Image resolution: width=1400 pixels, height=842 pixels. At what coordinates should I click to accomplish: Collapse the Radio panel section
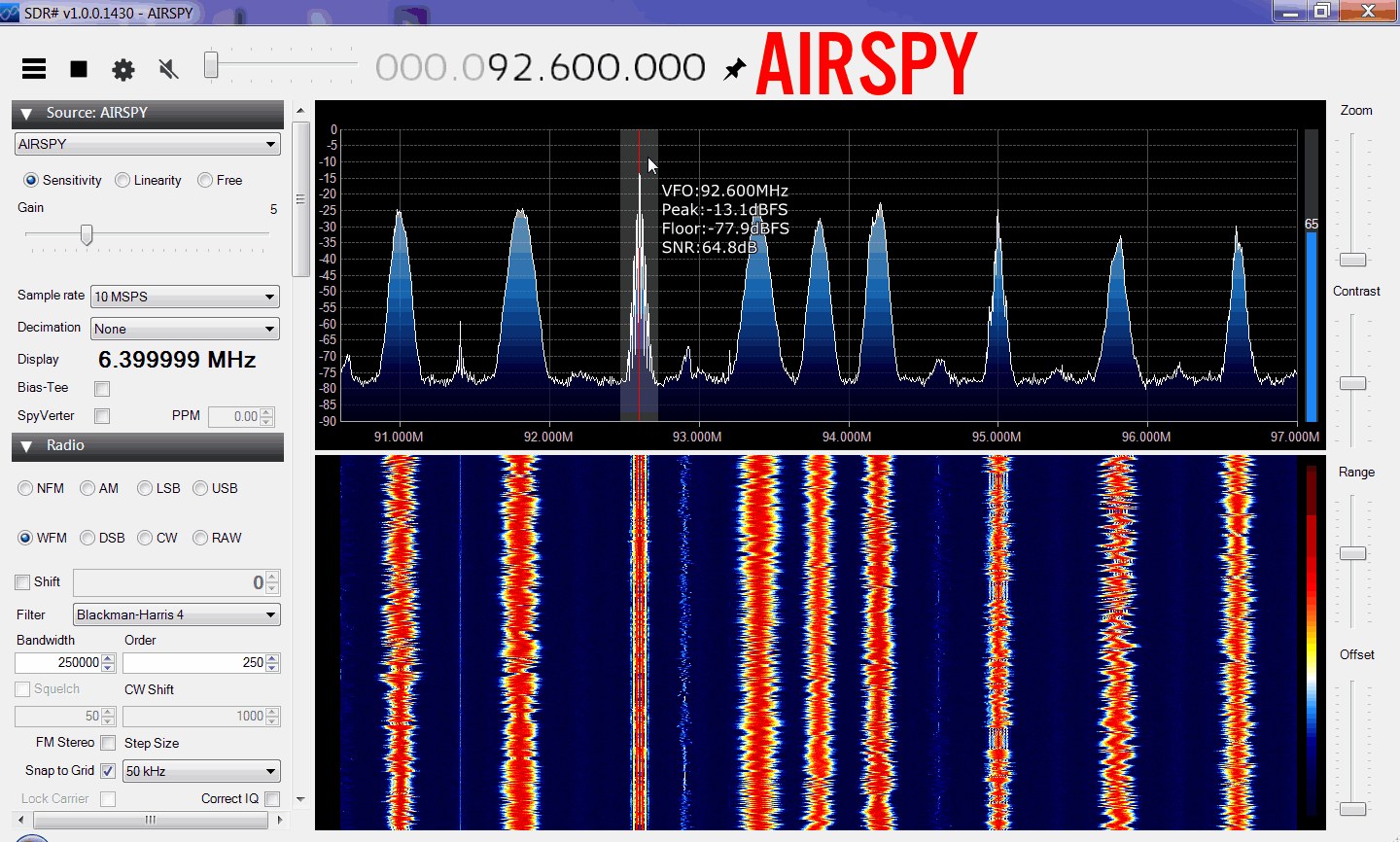pyautogui.click(x=26, y=446)
